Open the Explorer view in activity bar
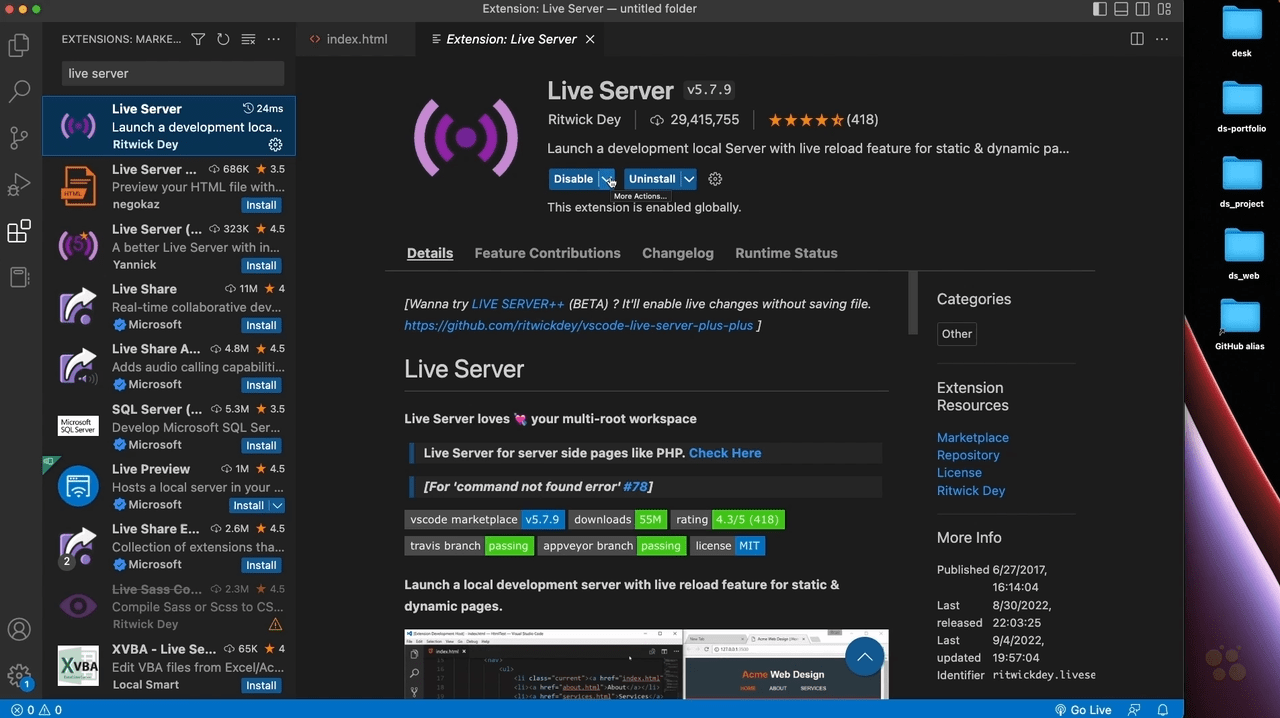This screenshot has width=1280, height=718. point(19,45)
